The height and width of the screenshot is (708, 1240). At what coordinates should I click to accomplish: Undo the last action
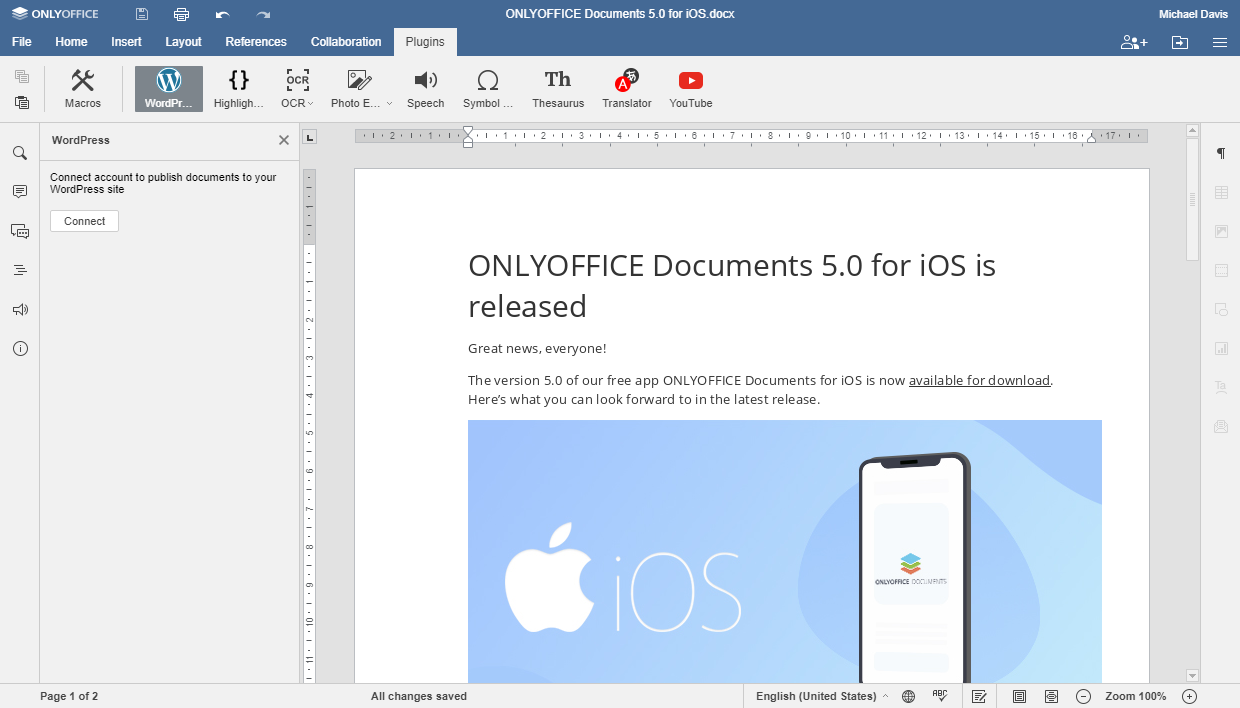click(222, 14)
